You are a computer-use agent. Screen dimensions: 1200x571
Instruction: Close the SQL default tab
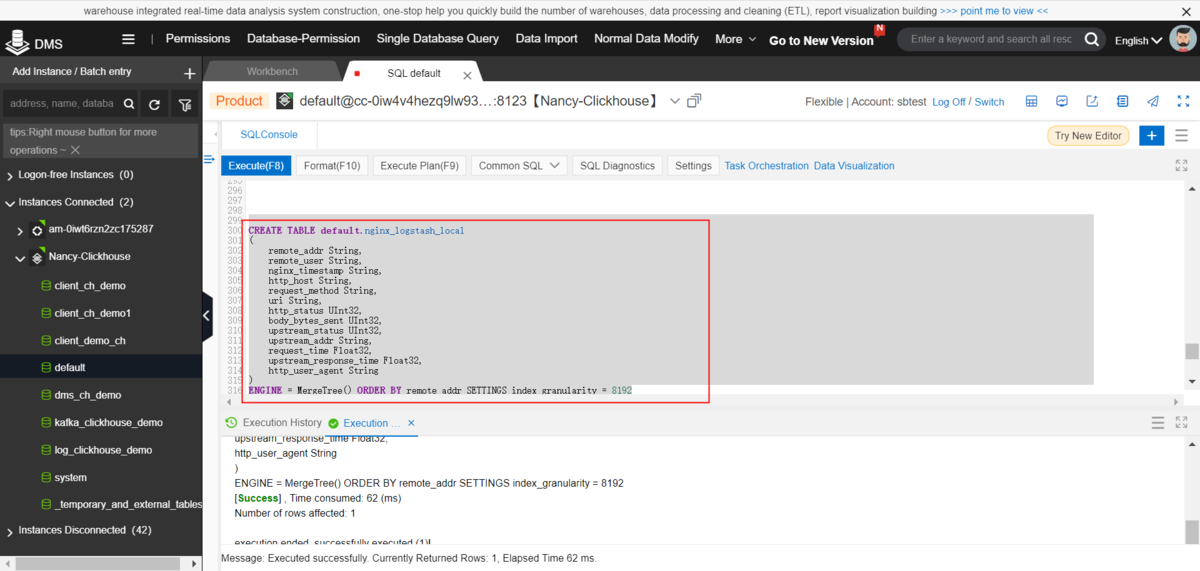[x=467, y=75]
